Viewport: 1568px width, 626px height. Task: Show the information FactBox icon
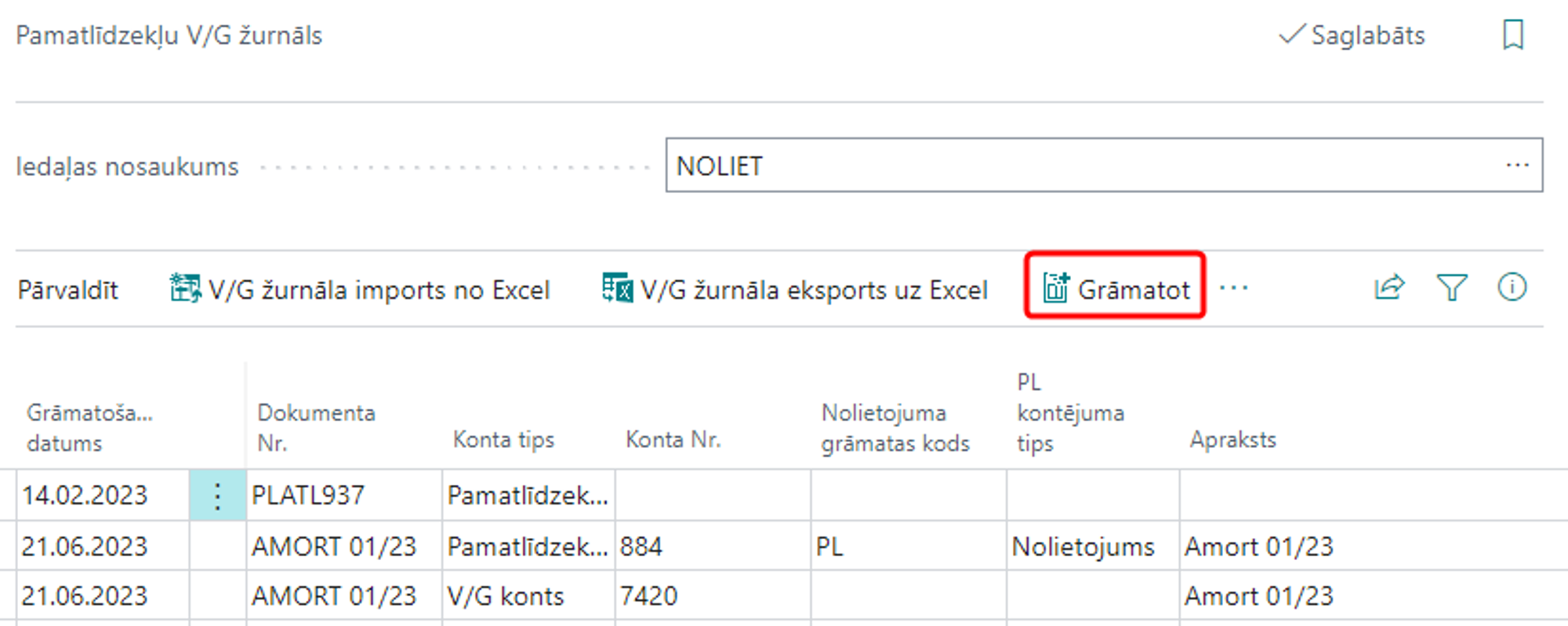tap(1512, 288)
